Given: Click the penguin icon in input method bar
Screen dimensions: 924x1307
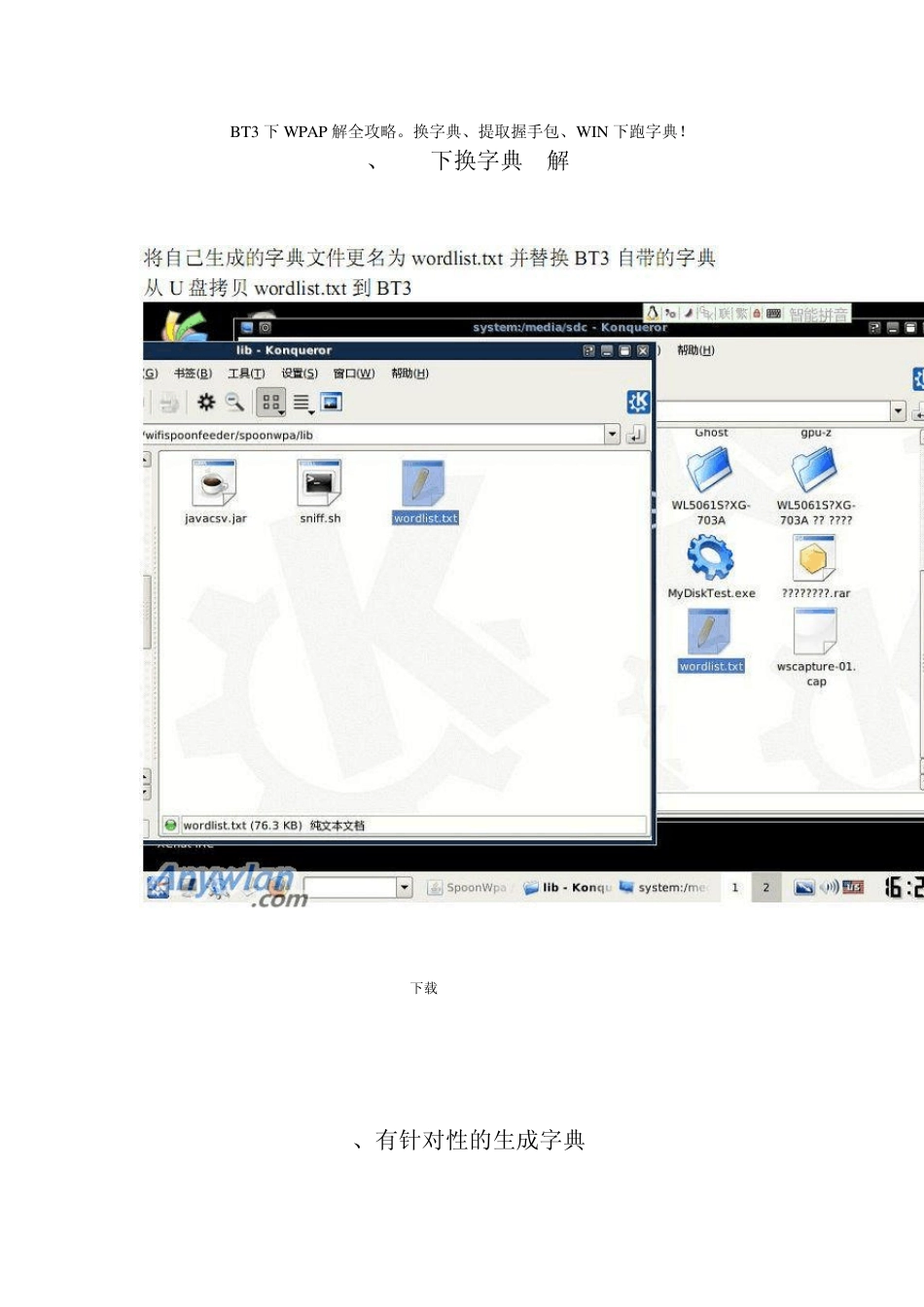Looking at the screenshot, I should coord(653,312).
